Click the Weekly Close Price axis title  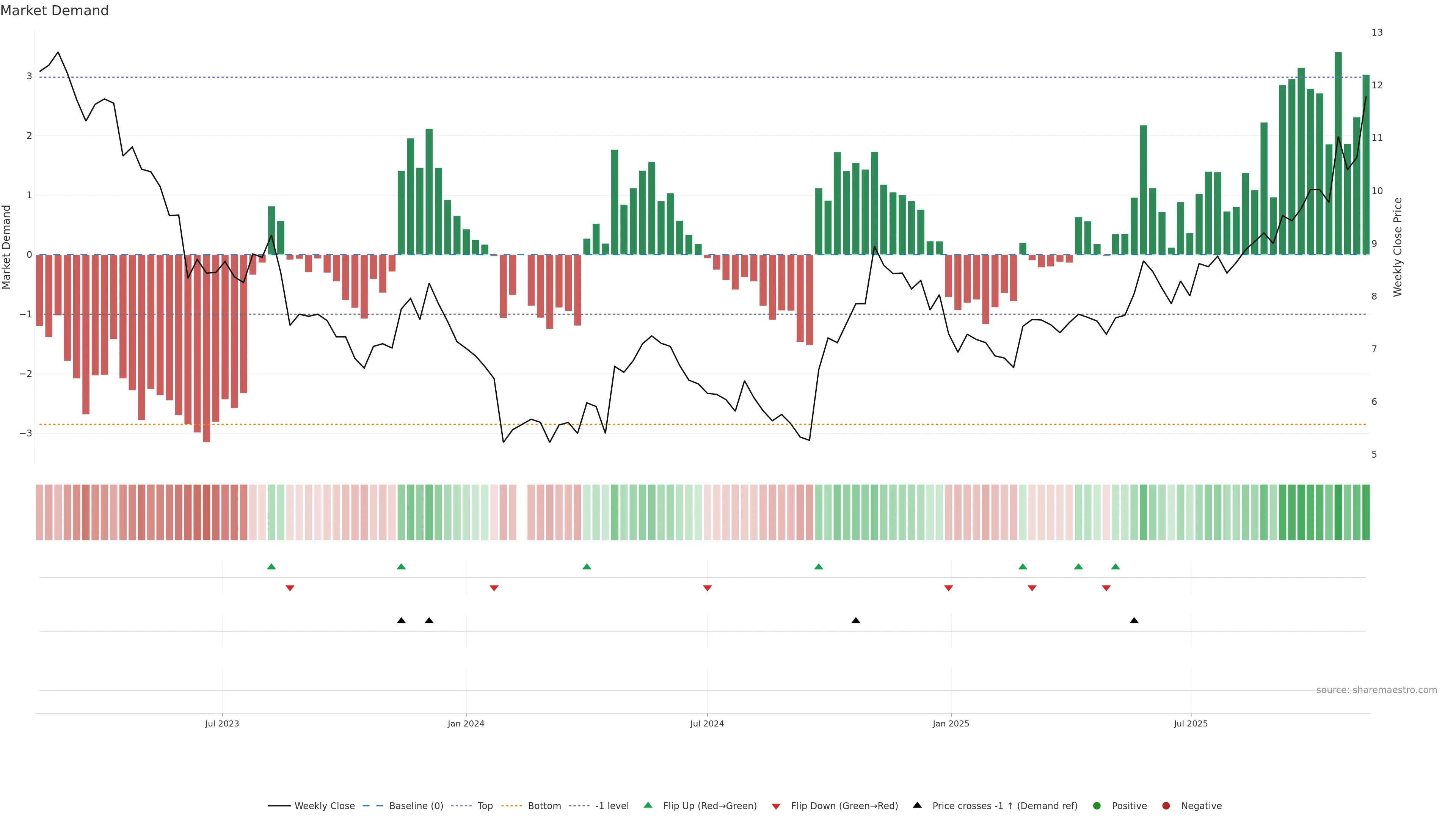tap(1398, 247)
